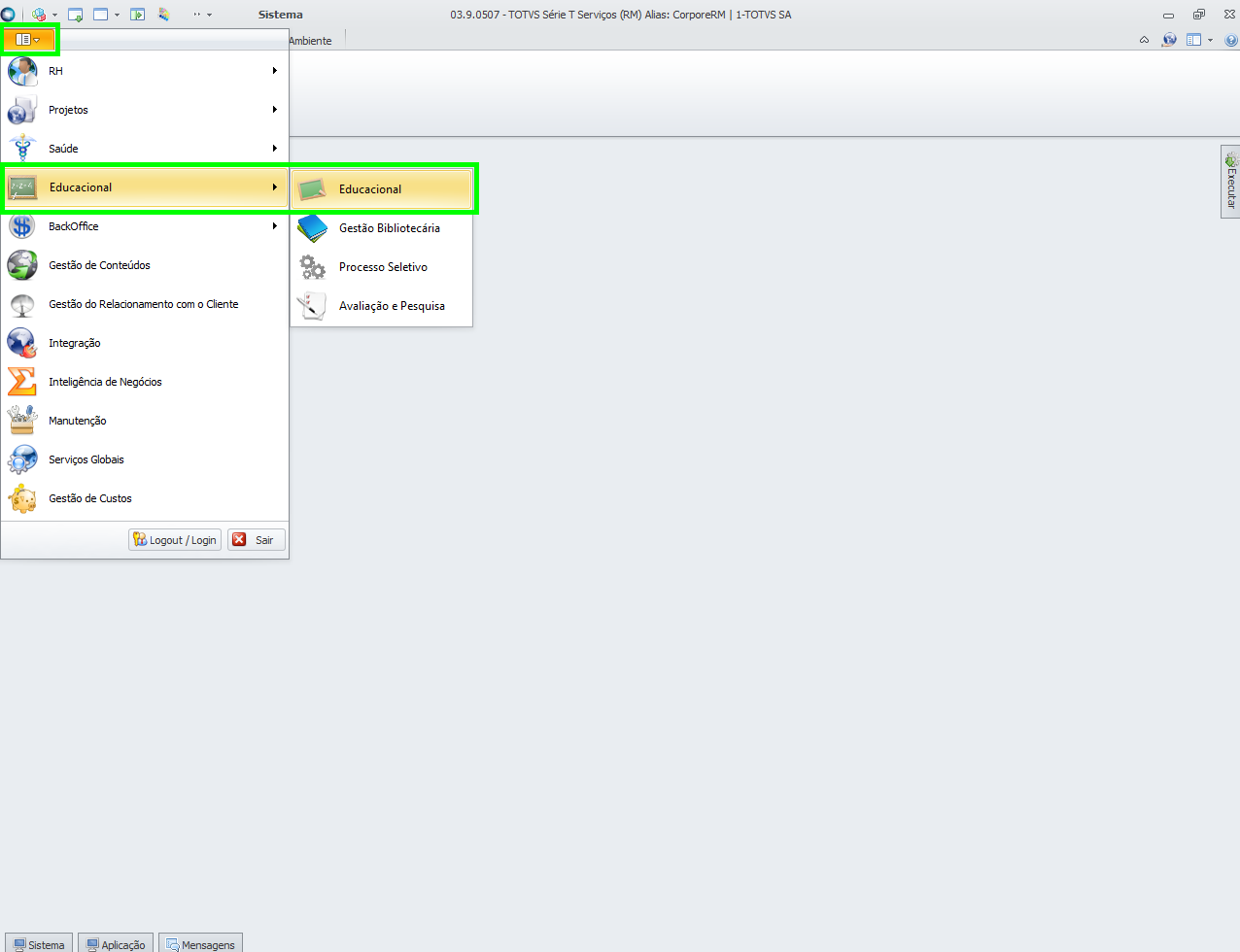Click the Projetos module icon

pos(22,110)
